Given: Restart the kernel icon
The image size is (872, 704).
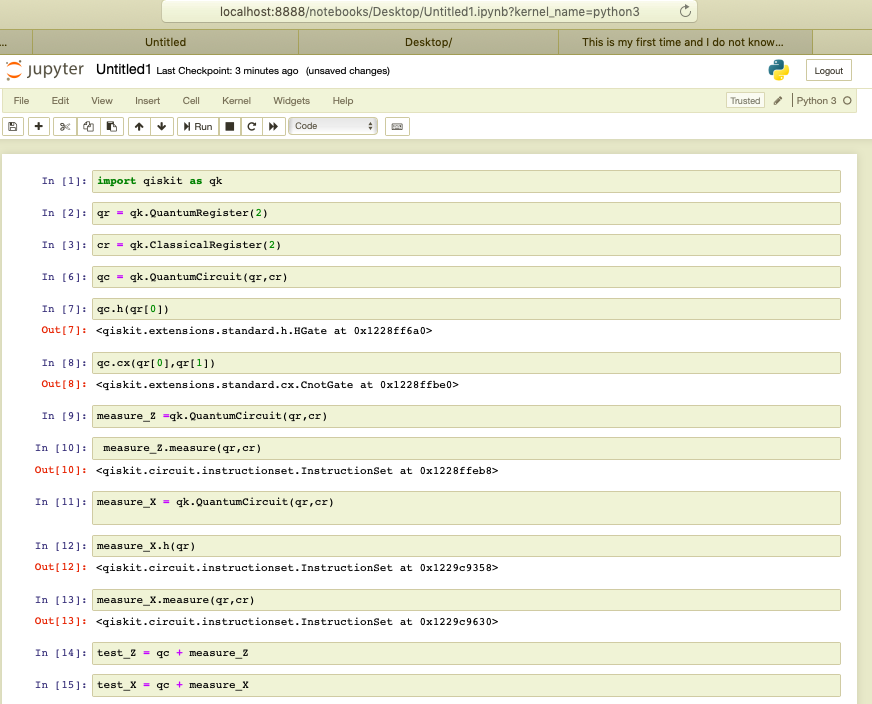Looking at the screenshot, I should pos(251,127).
